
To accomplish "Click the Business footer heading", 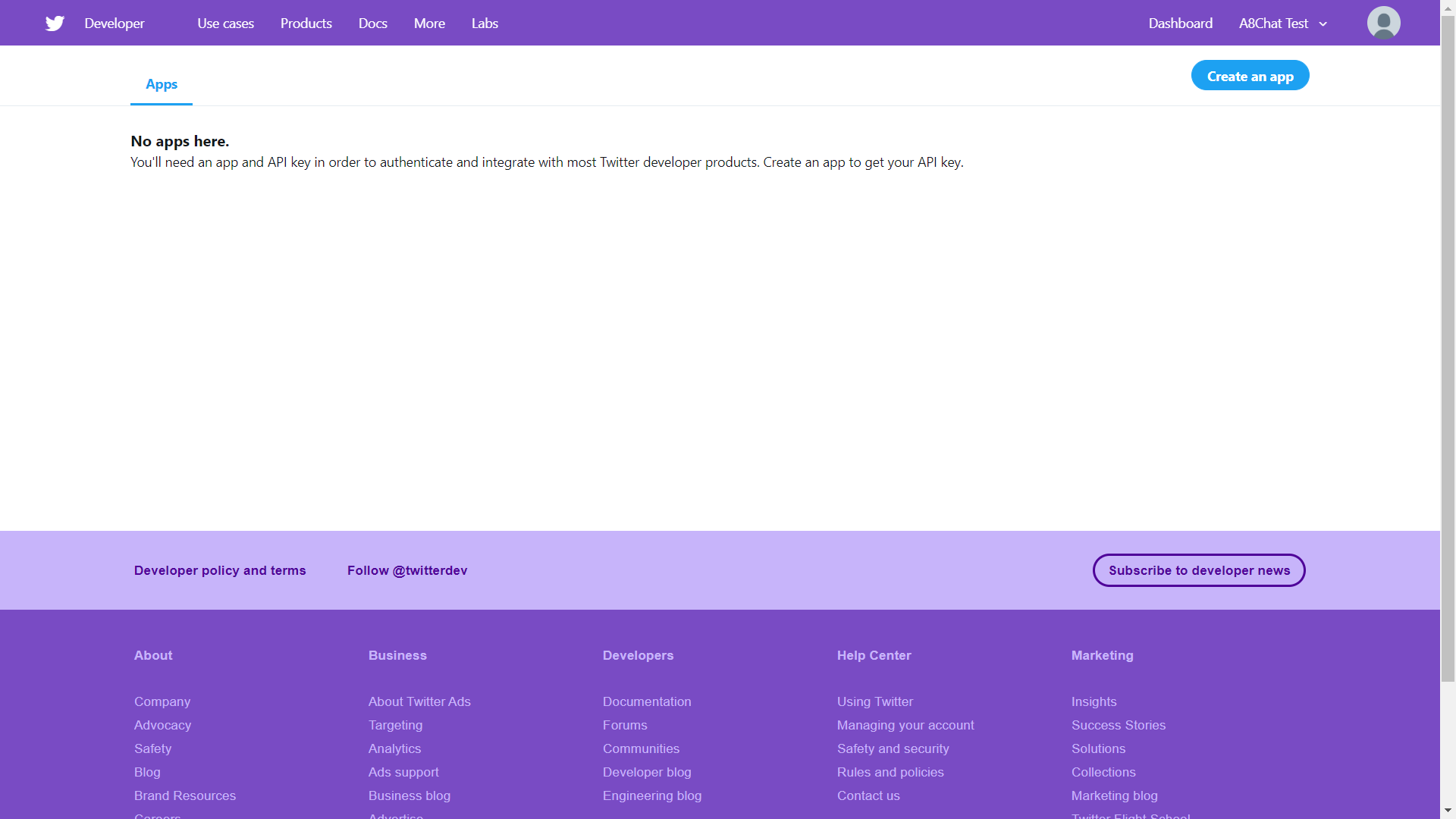I will (x=397, y=655).
